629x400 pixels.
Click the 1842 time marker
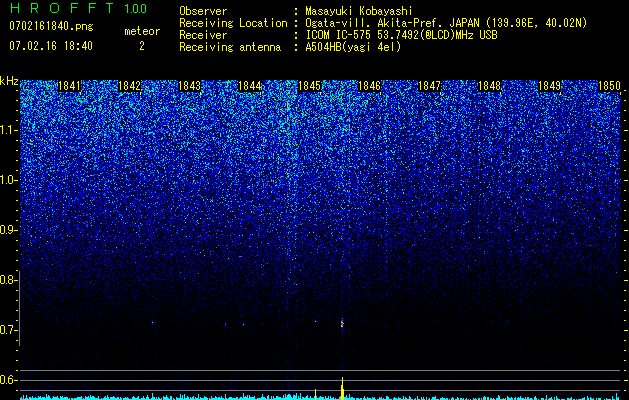tap(130, 86)
